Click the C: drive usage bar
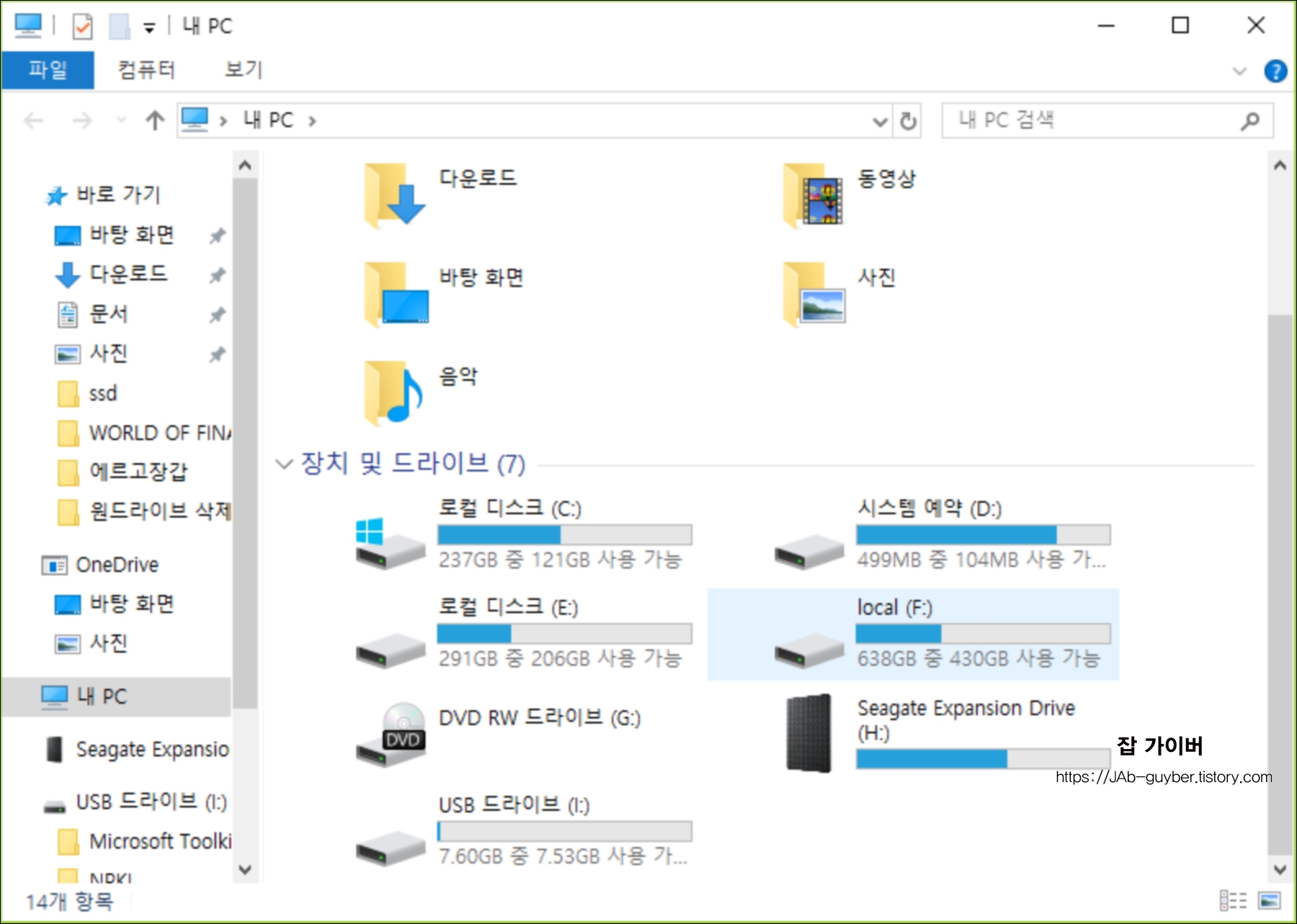 pyautogui.click(x=565, y=534)
